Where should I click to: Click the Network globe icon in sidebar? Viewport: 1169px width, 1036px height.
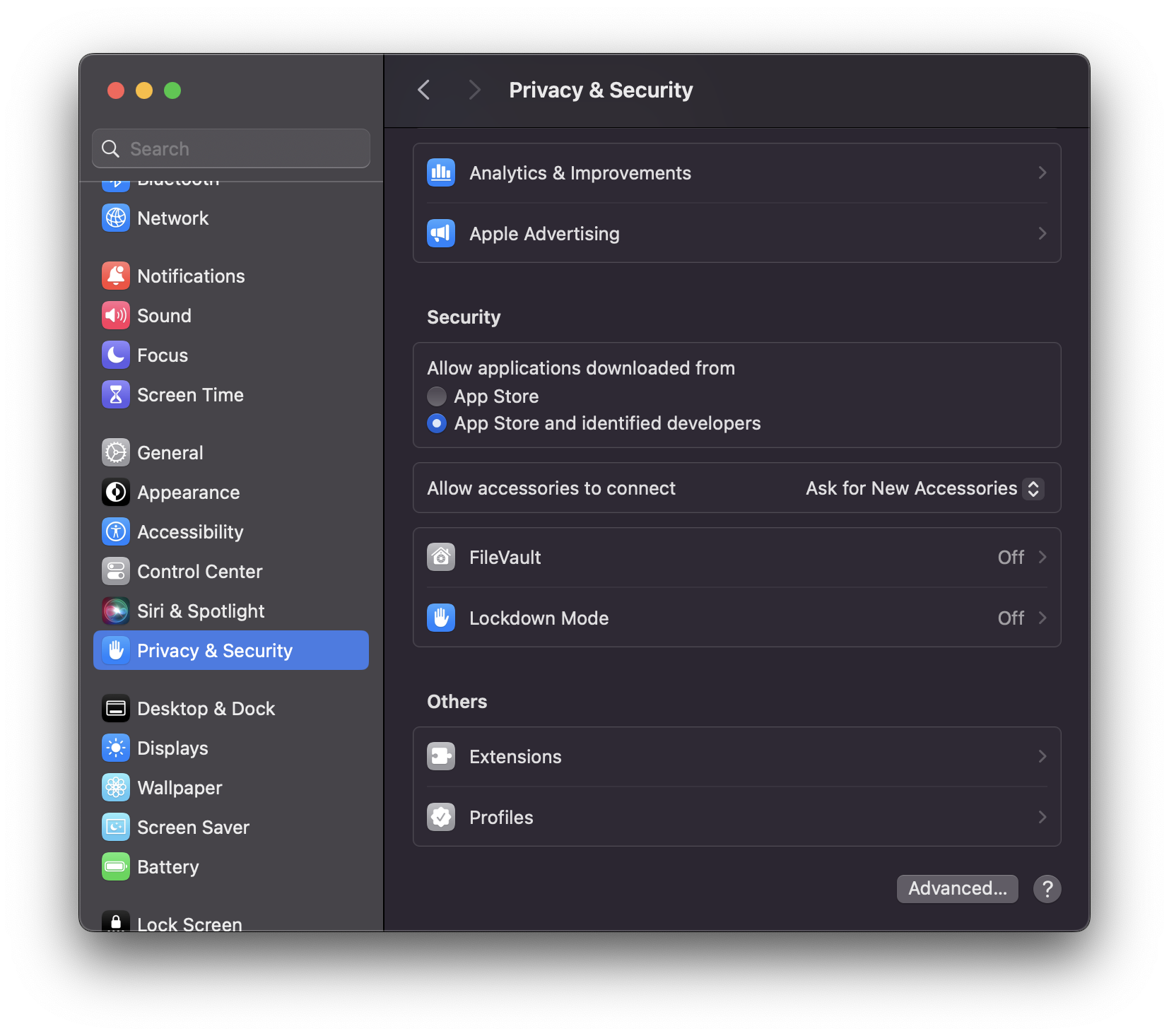[116, 218]
